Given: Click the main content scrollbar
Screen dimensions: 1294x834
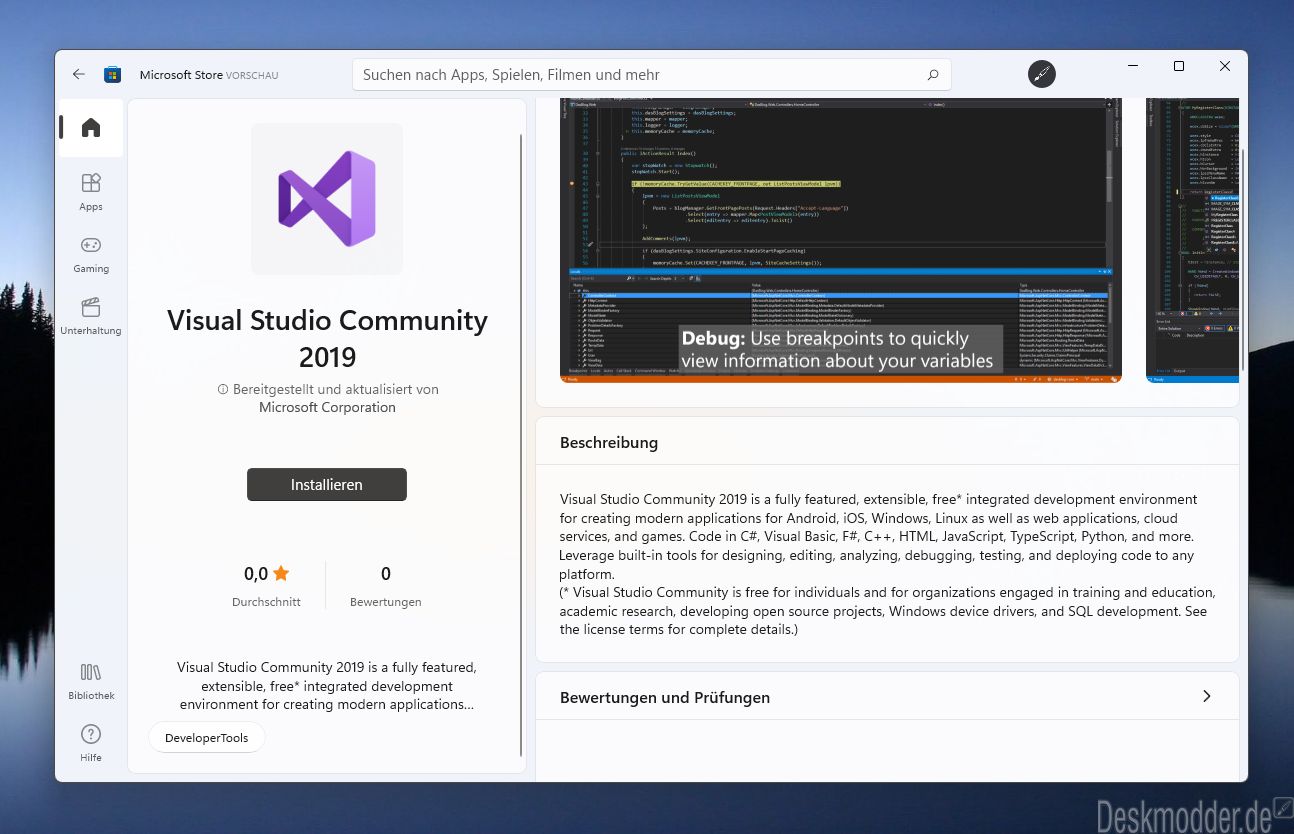Looking at the screenshot, I should pyautogui.click(x=1242, y=260).
